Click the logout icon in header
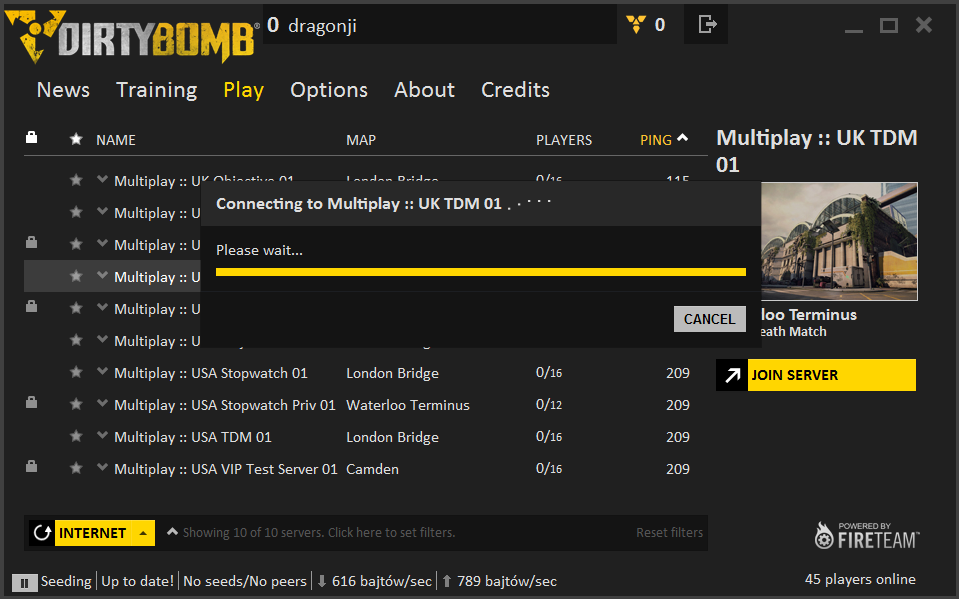This screenshot has height=599, width=959. (706, 25)
